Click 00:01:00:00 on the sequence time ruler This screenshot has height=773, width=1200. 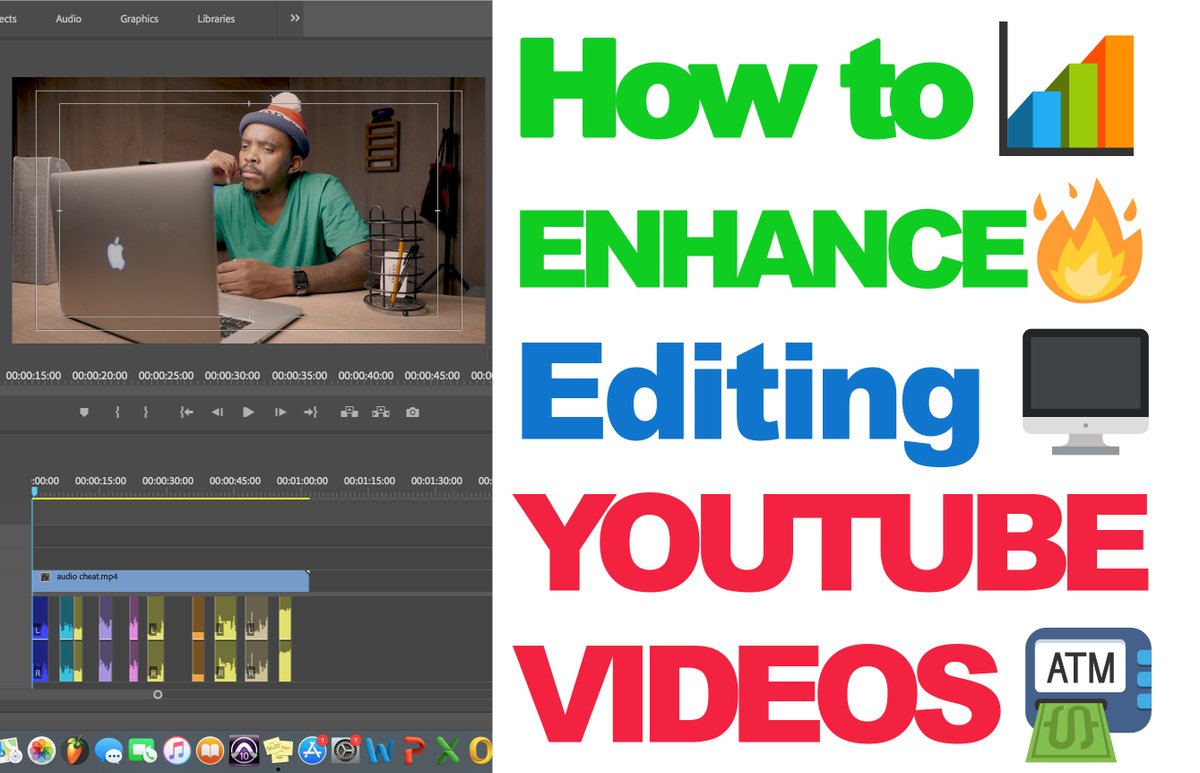[x=302, y=481]
